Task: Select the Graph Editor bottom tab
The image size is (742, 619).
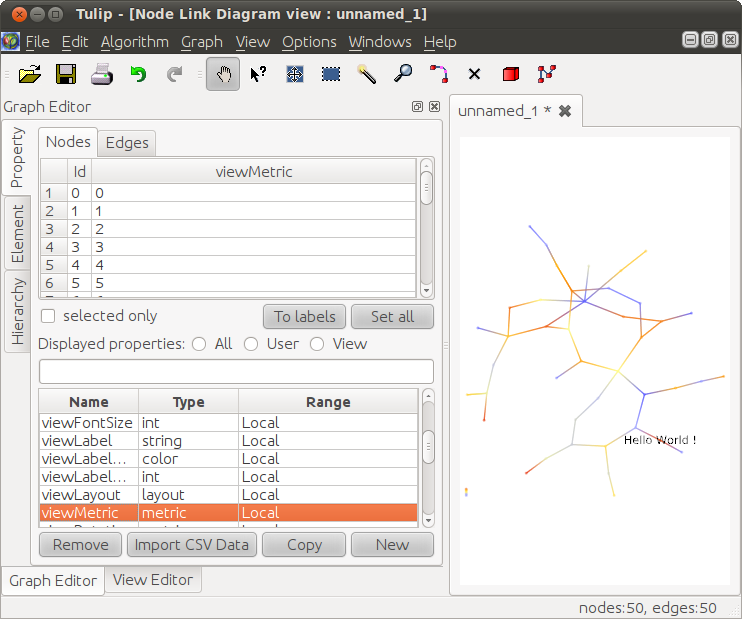Action: click(x=53, y=581)
